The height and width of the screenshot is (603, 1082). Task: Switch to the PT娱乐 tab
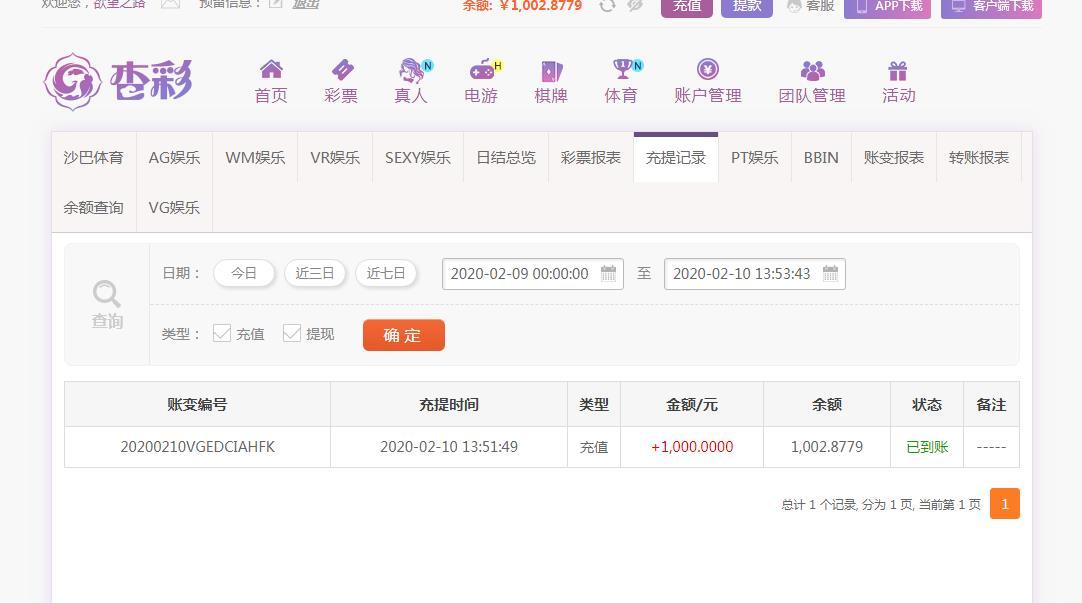pos(755,157)
